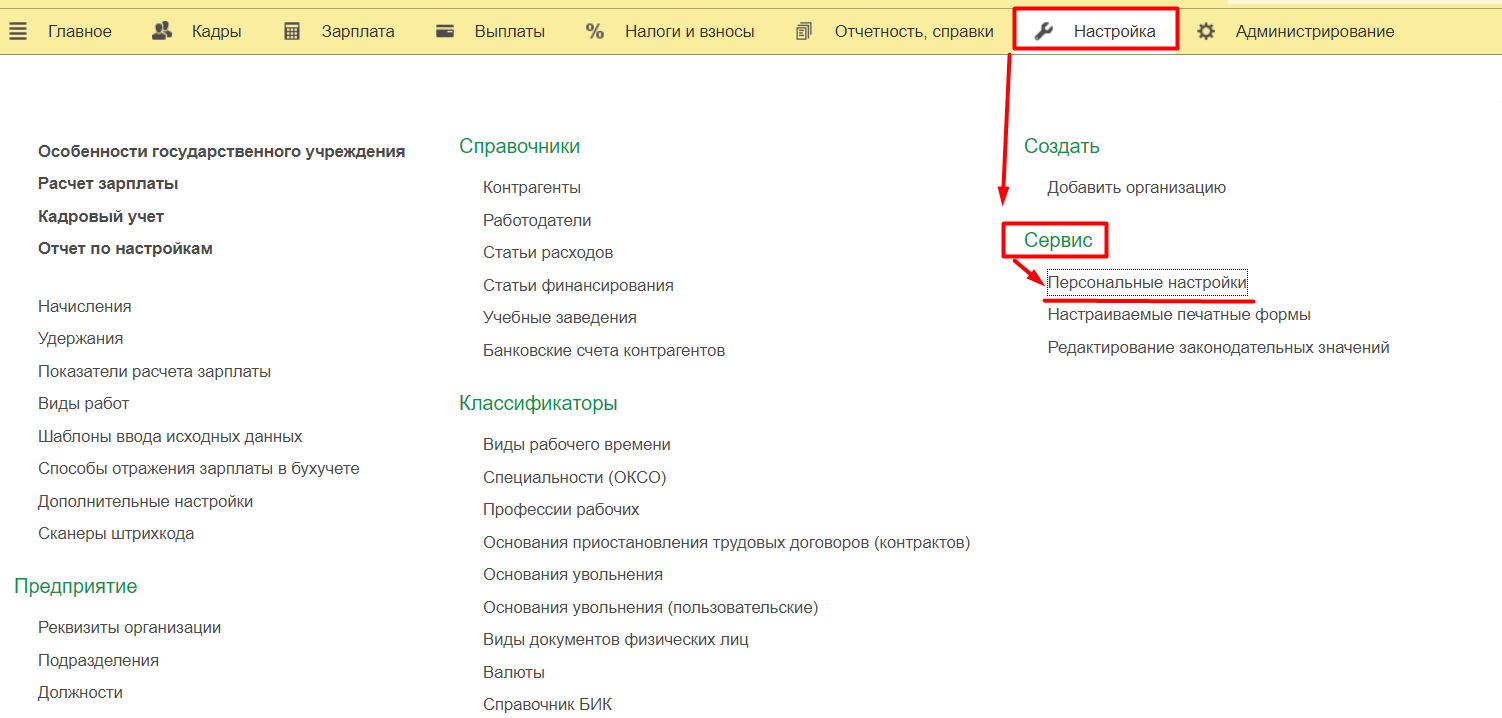Screen dimensions: 1502x718
Task: Open Настраиваемые печатные формы
Action: point(1179,314)
